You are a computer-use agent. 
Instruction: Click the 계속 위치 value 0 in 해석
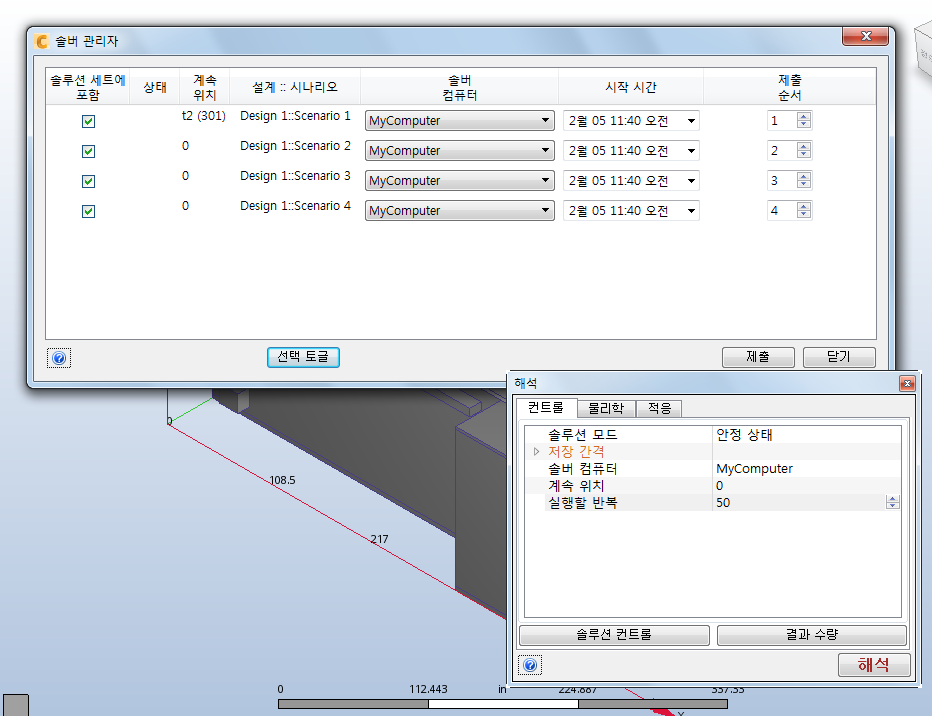point(719,486)
